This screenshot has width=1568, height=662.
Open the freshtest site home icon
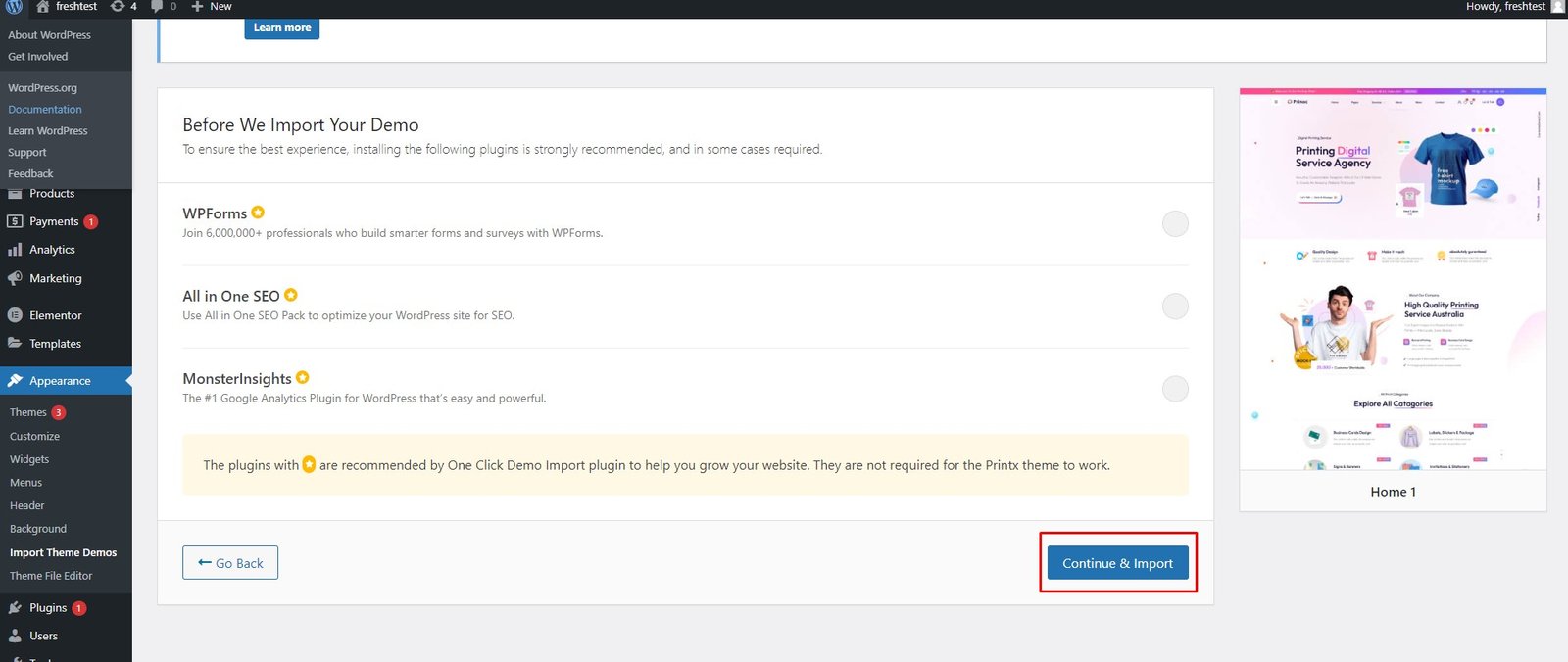(43, 7)
